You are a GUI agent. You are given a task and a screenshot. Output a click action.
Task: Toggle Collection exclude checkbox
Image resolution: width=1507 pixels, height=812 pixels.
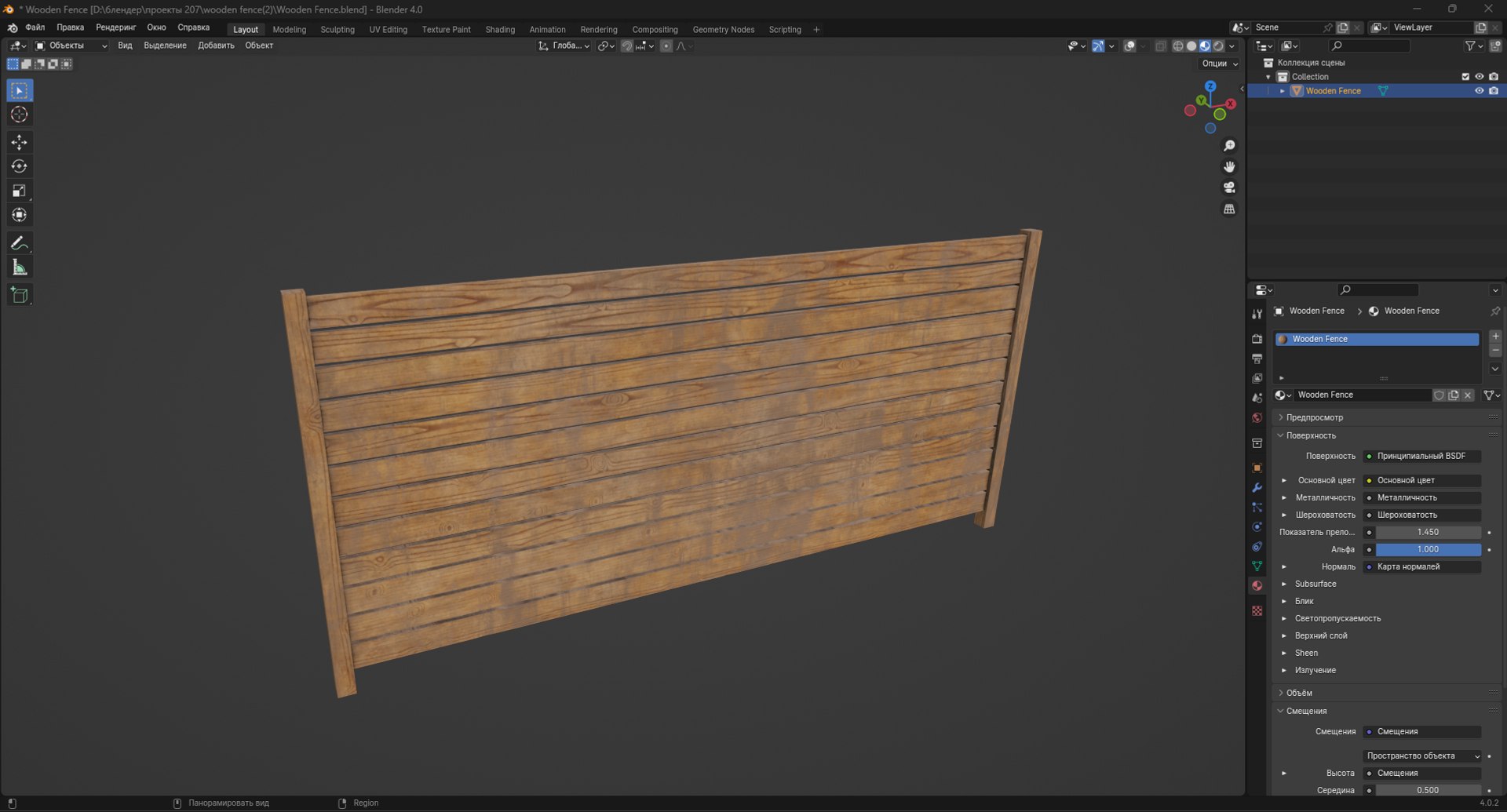[1465, 77]
